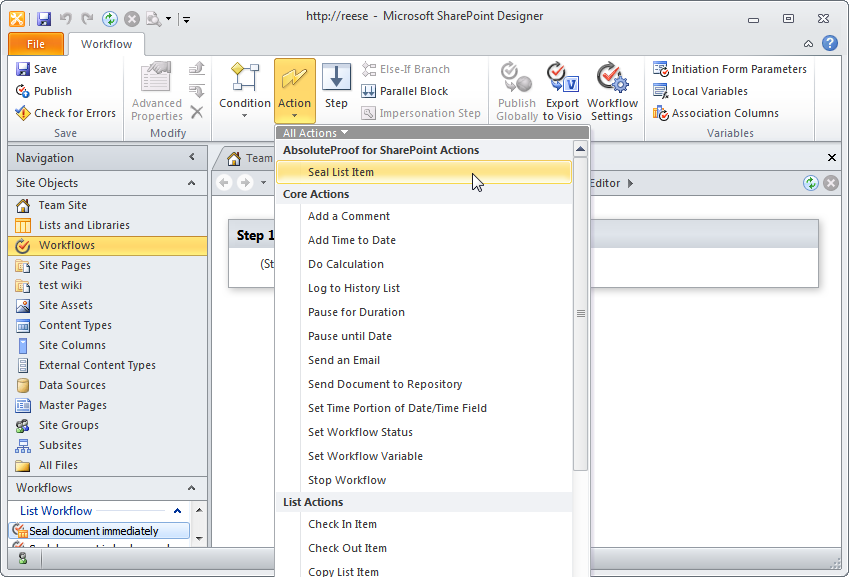Collapse the Site Objects section
849x577 pixels.
tap(192, 183)
